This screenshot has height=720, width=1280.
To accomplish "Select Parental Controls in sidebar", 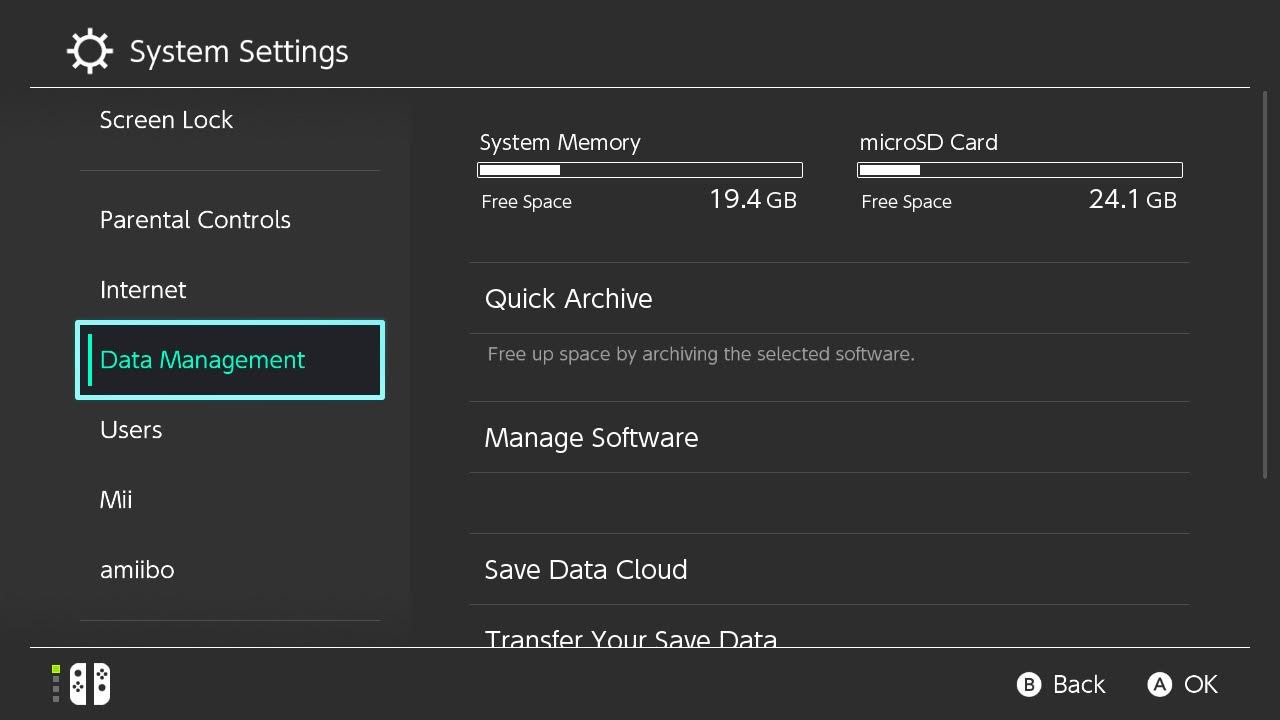I will 195,220.
